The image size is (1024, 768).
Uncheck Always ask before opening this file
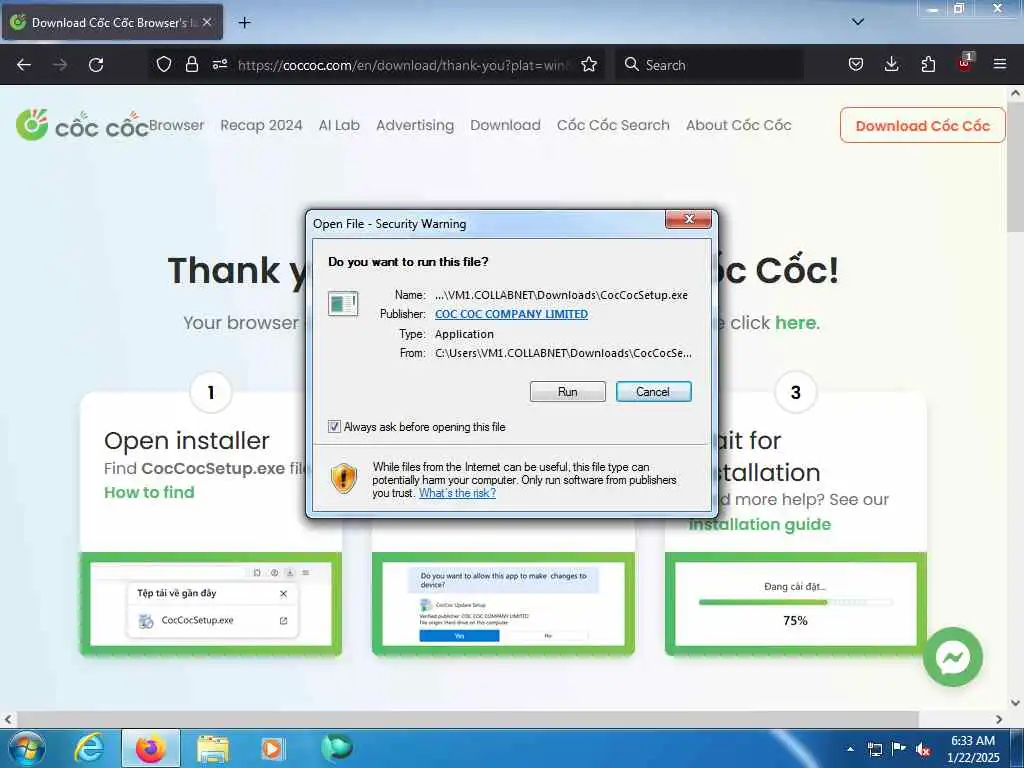[334, 426]
